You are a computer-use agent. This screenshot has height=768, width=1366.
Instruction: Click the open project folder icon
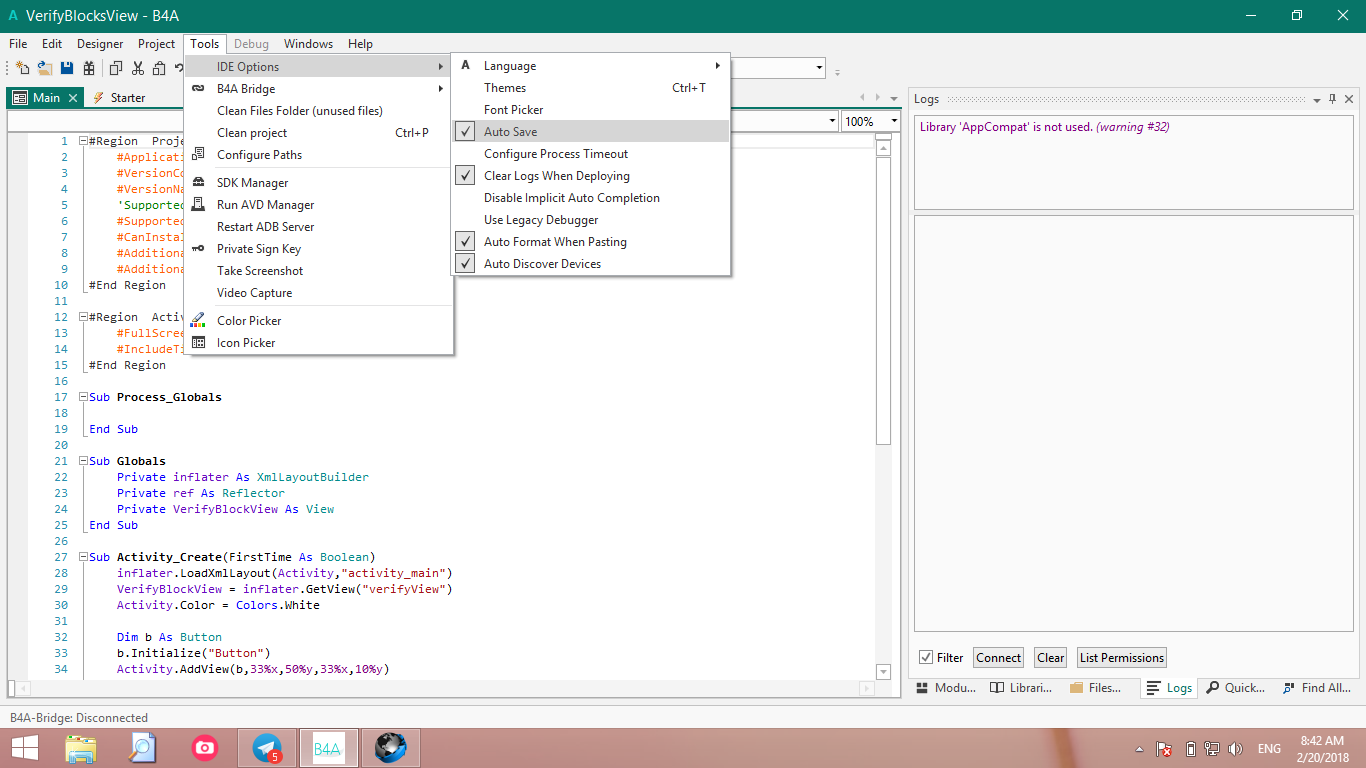[45, 68]
